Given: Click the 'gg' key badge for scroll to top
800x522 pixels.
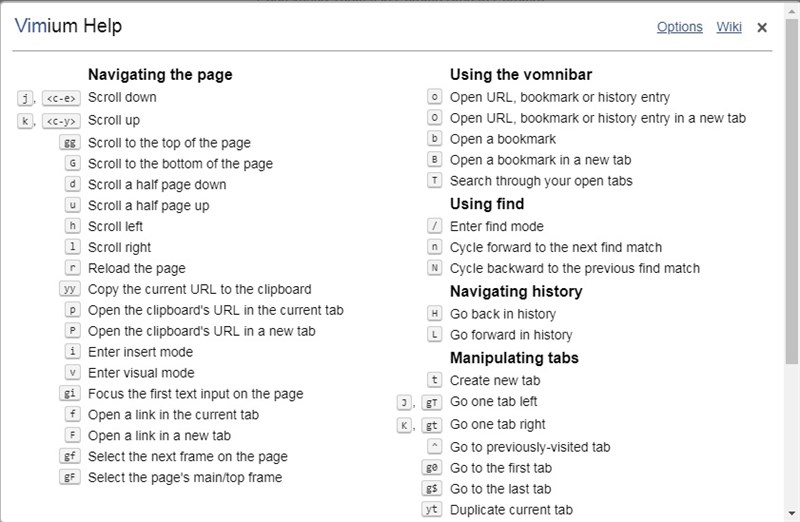Looking at the screenshot, I should click(70, 143).
